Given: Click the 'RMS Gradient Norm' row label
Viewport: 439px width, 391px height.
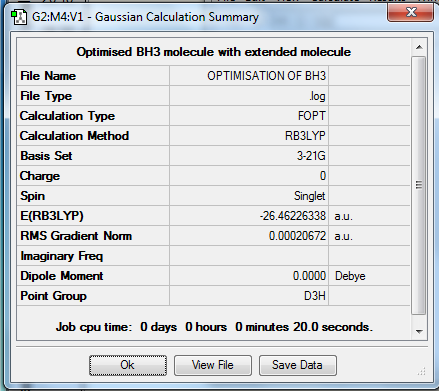Looking at the screenshot, I should click(76, 236).
